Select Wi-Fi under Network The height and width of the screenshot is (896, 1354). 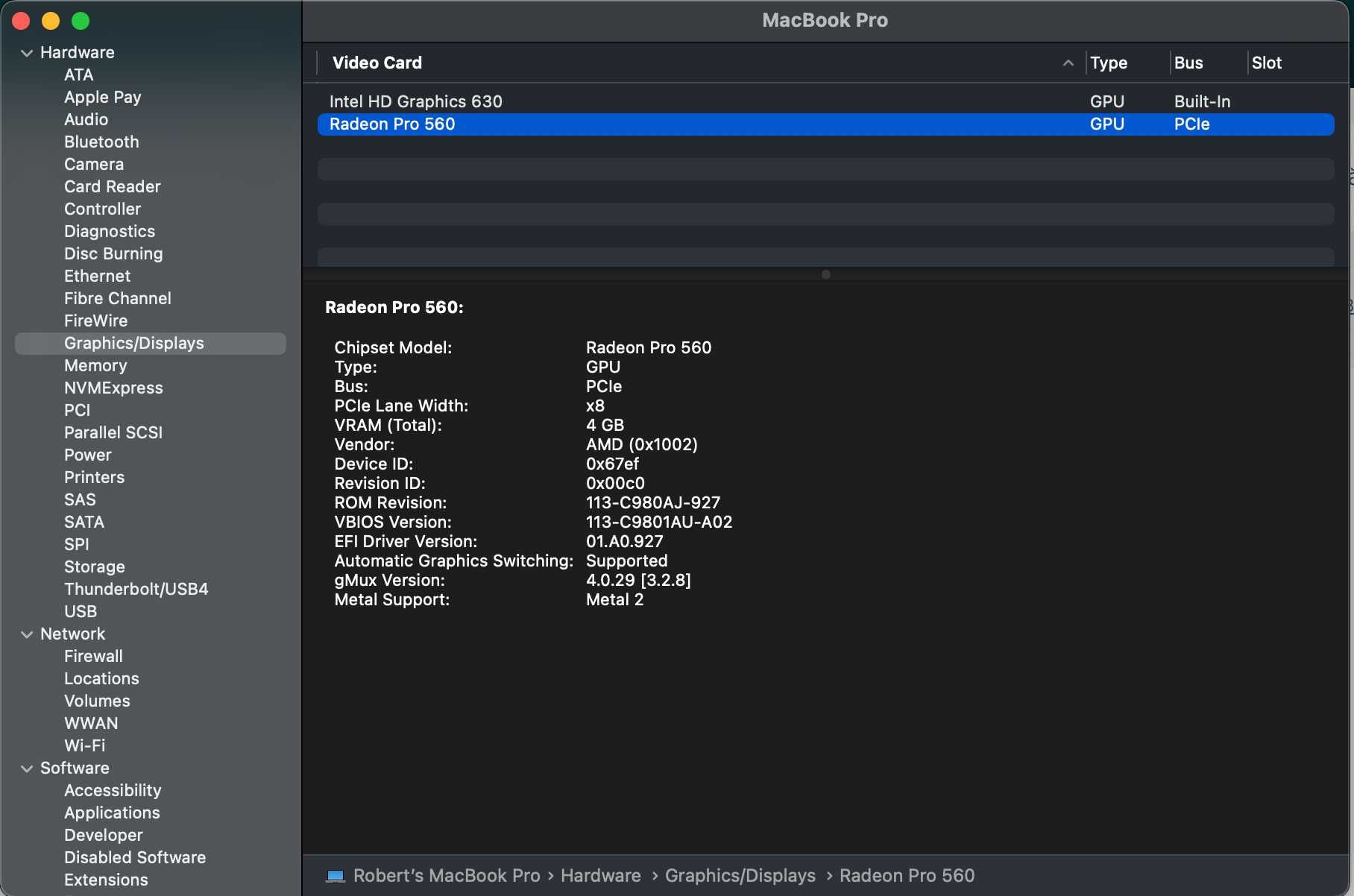[84, 746]
